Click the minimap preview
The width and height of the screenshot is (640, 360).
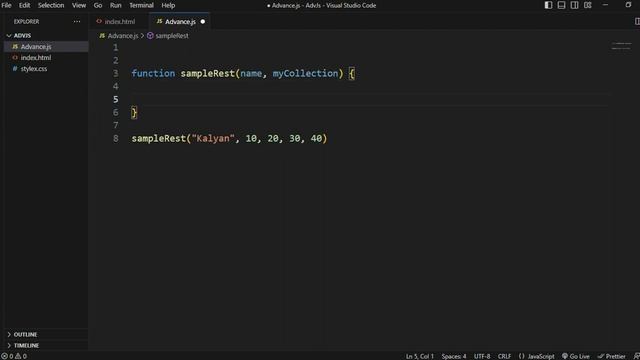coord(621,46)
